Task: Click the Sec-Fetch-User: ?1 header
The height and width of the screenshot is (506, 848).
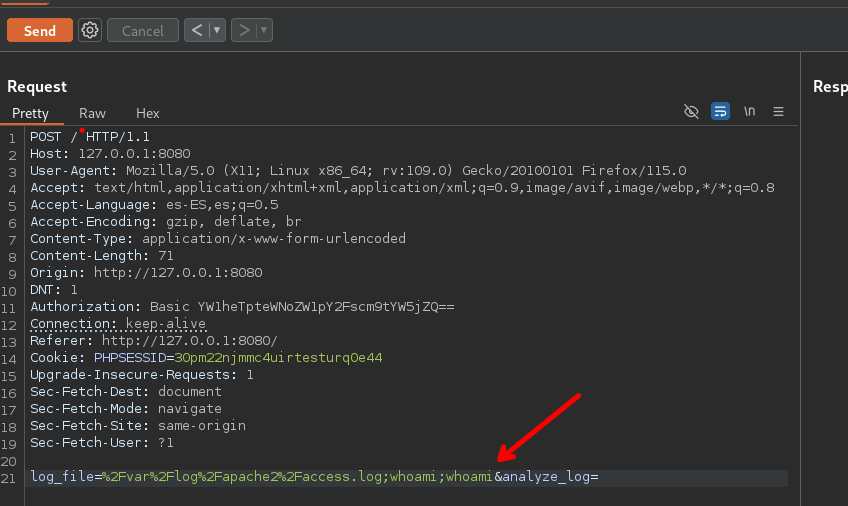Action: tap(102, 443)
